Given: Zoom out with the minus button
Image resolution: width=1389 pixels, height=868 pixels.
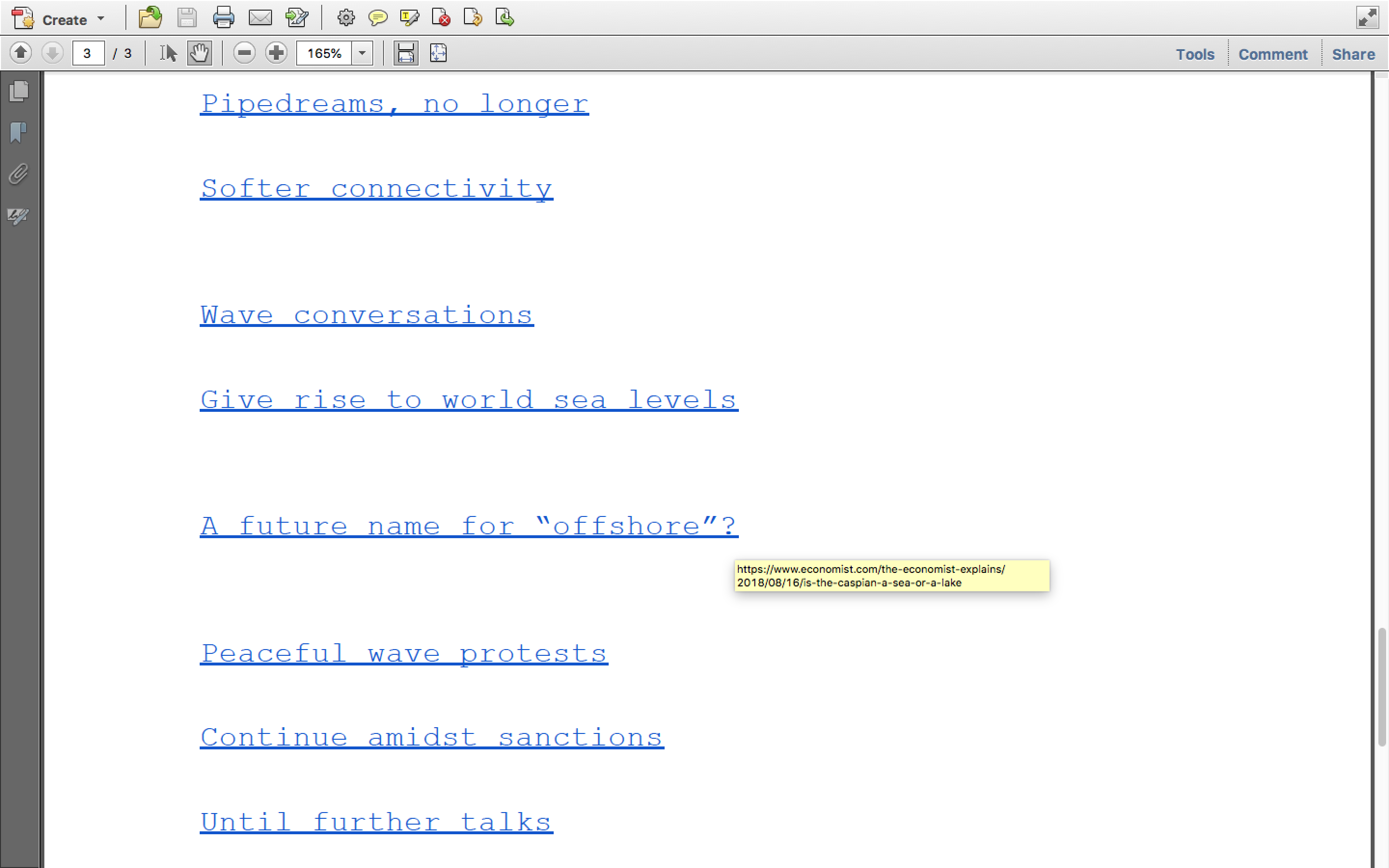Looking at the screenshot, I should click(x=245, y=53).
